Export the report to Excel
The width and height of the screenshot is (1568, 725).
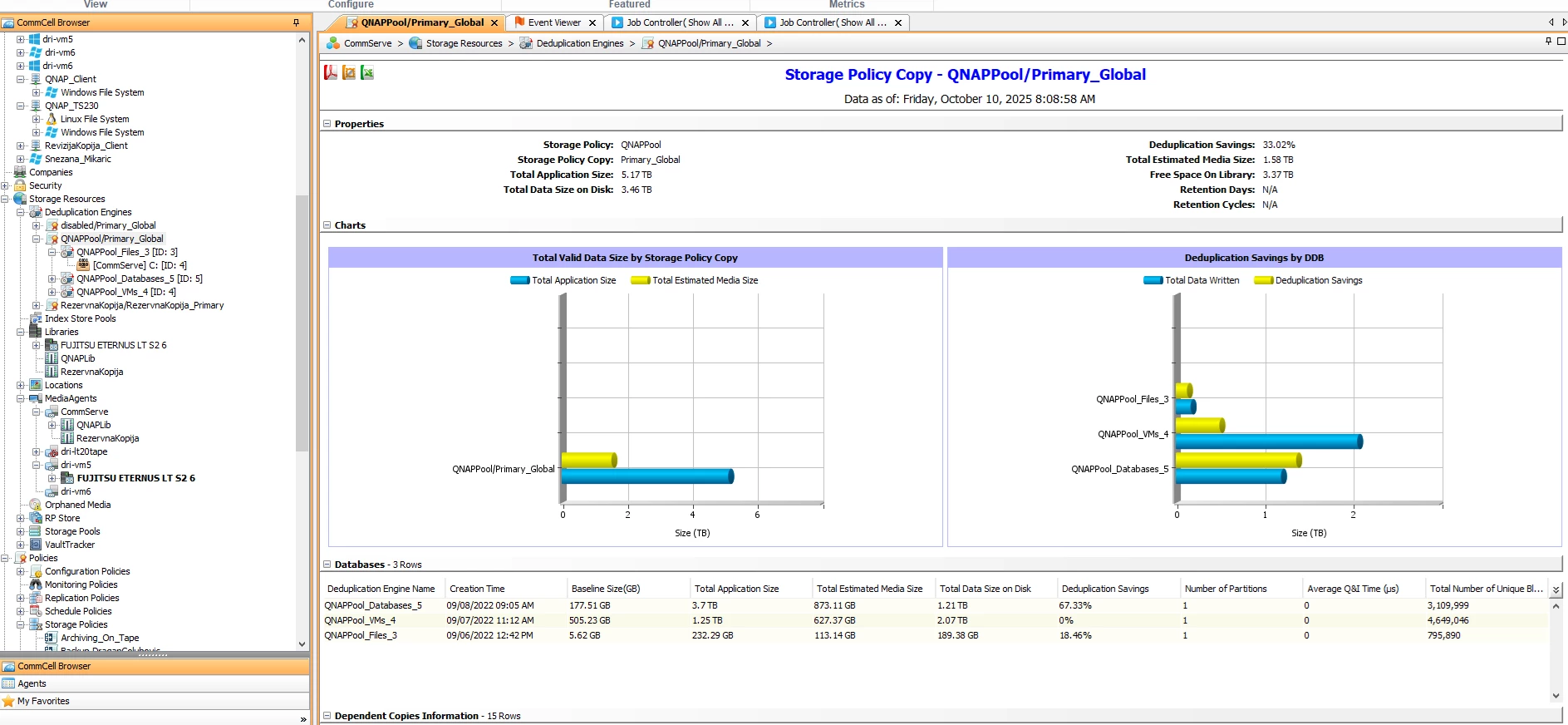point(367,73)
